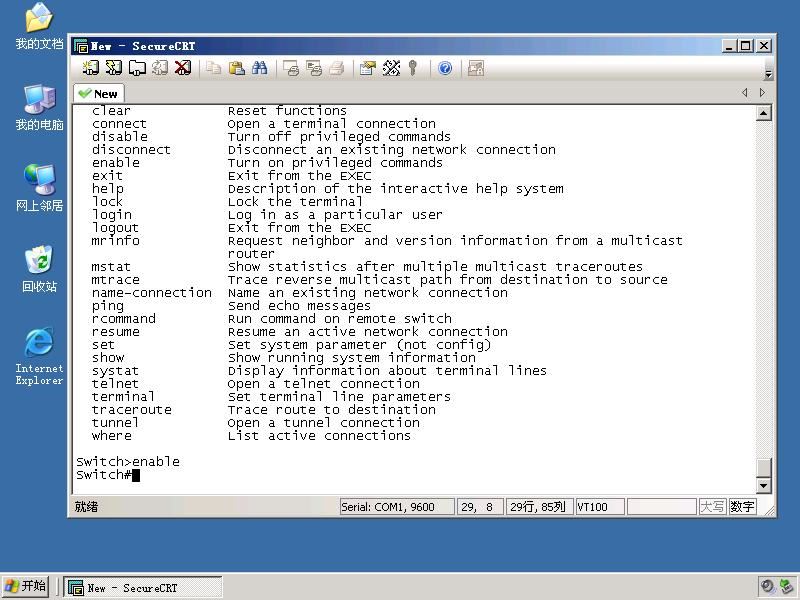Click the SecureCRT title bar app icon
Image resolution: width=800 pixels, height=600 pixels.
[x=81, y=46]
